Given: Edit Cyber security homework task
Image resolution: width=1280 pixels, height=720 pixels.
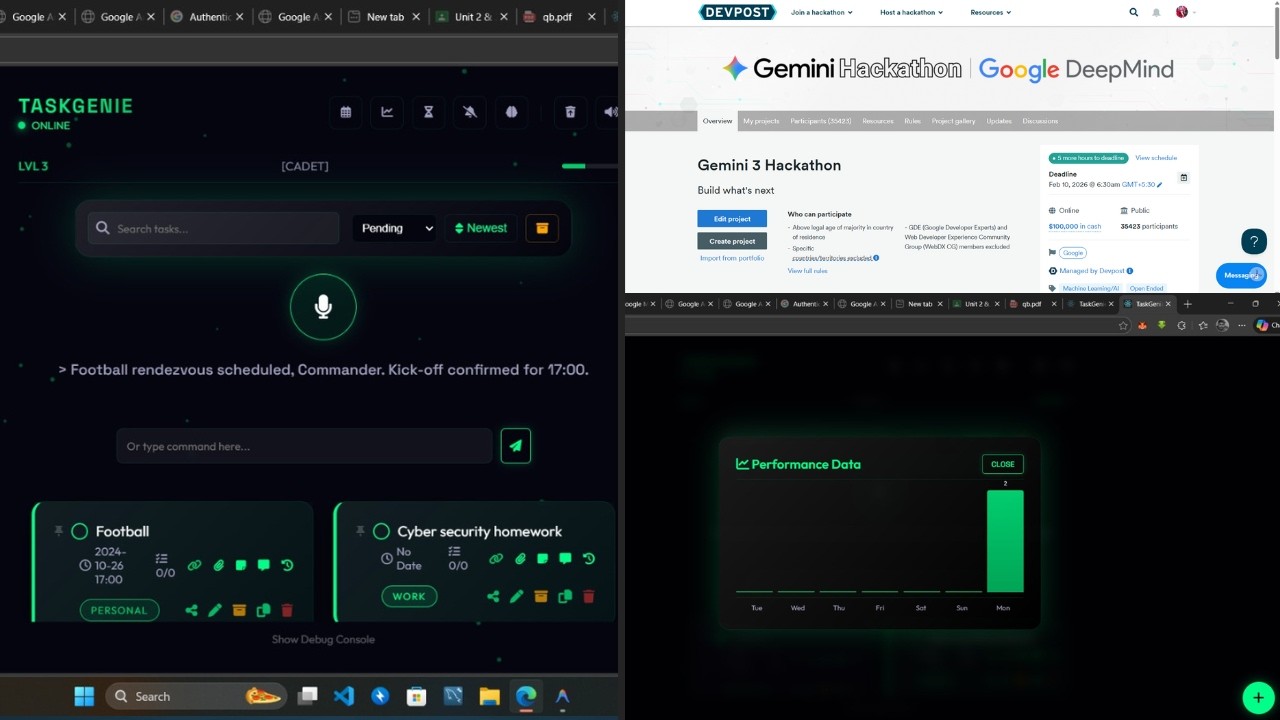Looking at the screenshot, I should [516, 596].
